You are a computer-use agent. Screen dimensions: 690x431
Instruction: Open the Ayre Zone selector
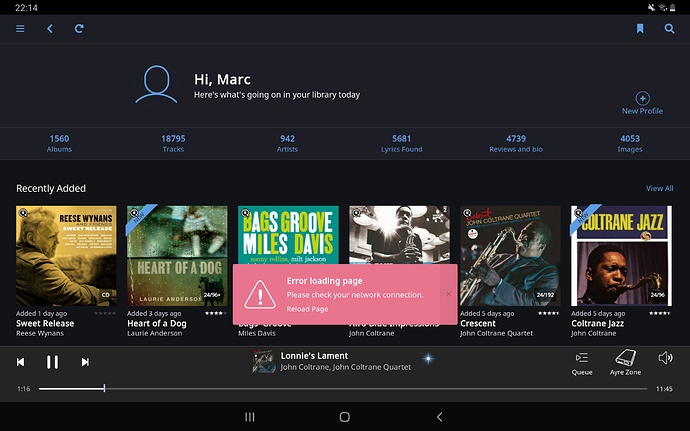coord(625,363)
